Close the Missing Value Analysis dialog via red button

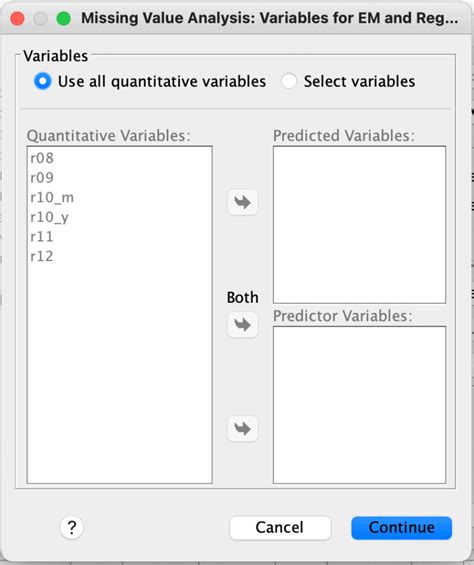tap(17, 19)
